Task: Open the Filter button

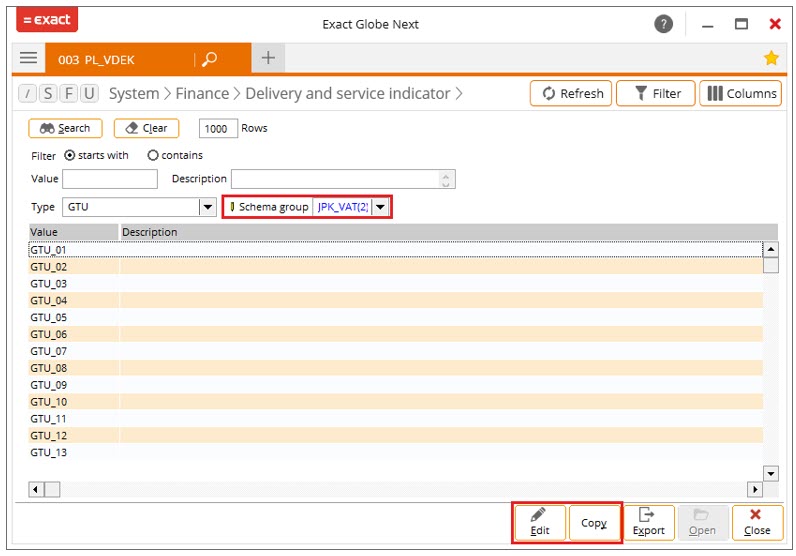Action: [x=656, y=93]
